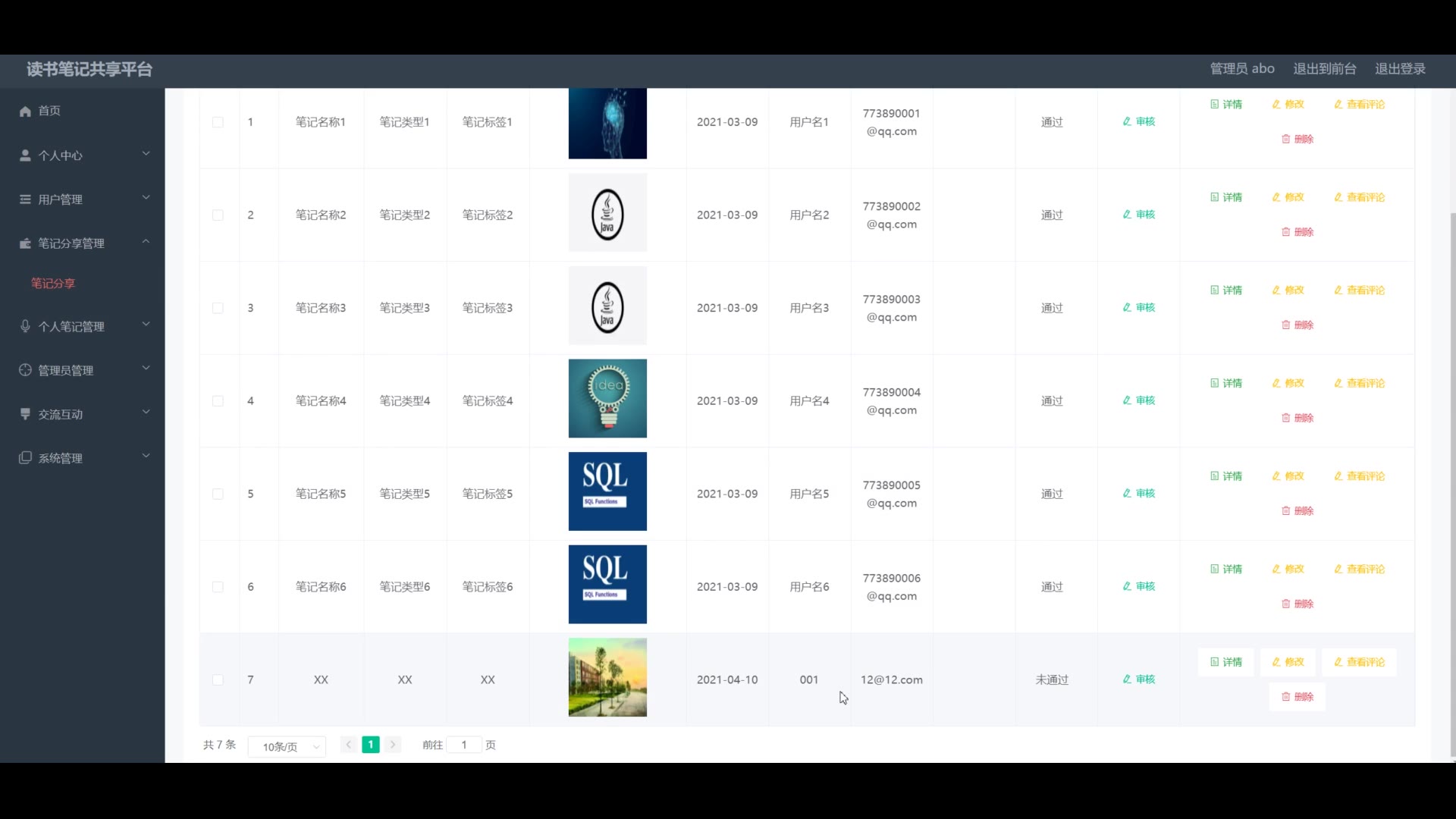Click the 删除 trash icon in row 7
1456x819 pixels.
click(1285, 697)
